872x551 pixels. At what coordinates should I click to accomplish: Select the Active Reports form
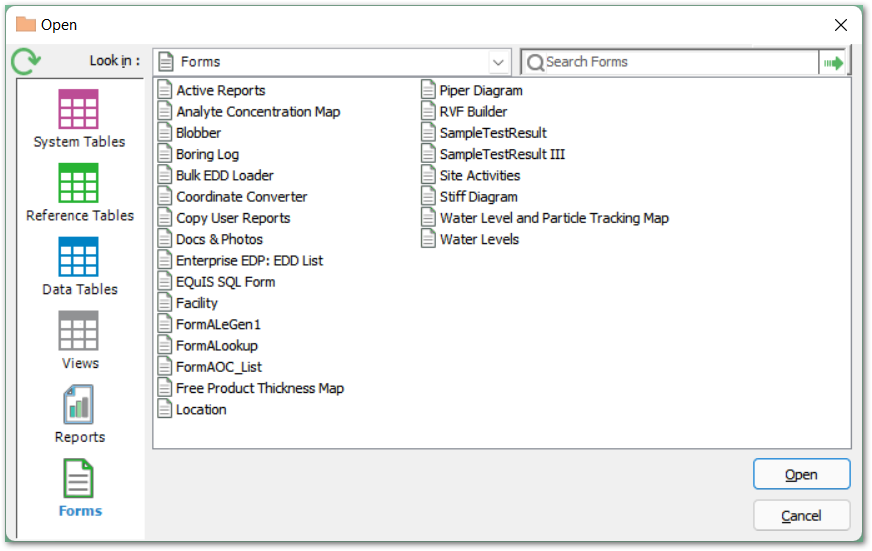[220, 91]
